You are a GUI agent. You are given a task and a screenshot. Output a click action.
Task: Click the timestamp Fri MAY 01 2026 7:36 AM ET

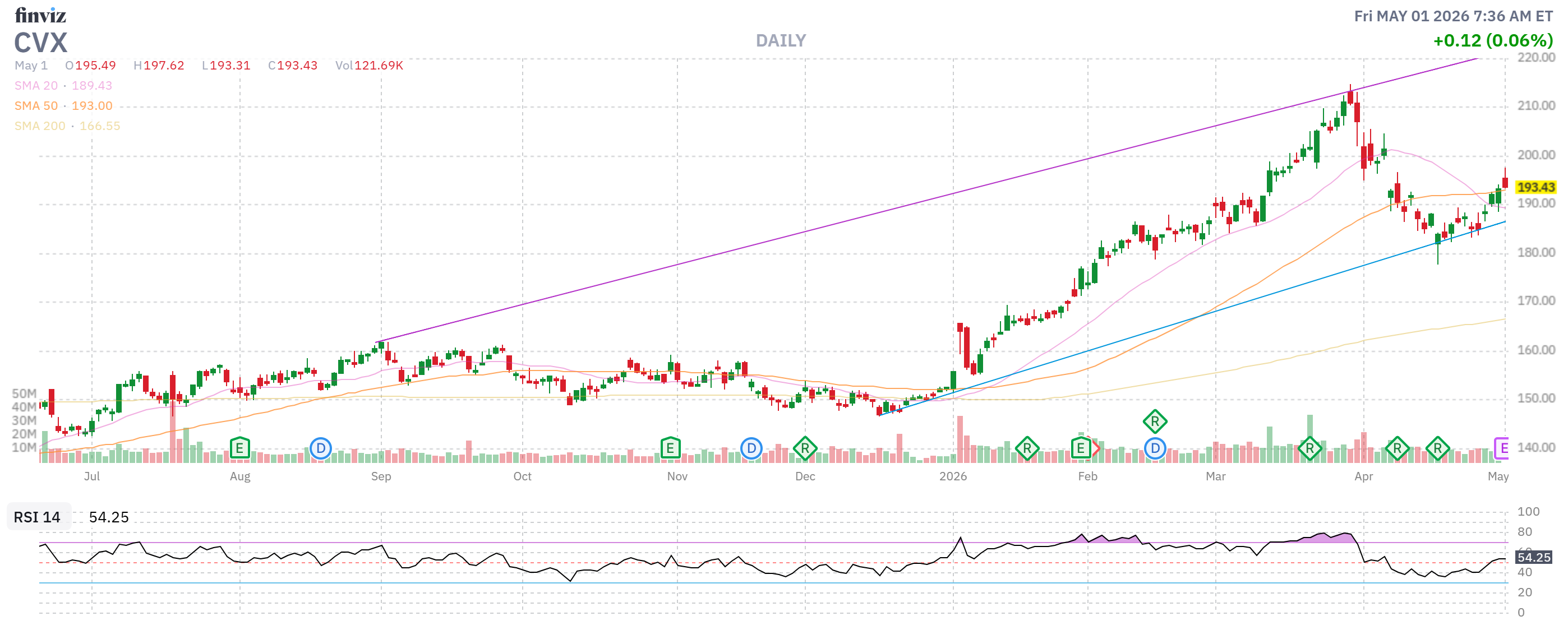(1454, 16)
